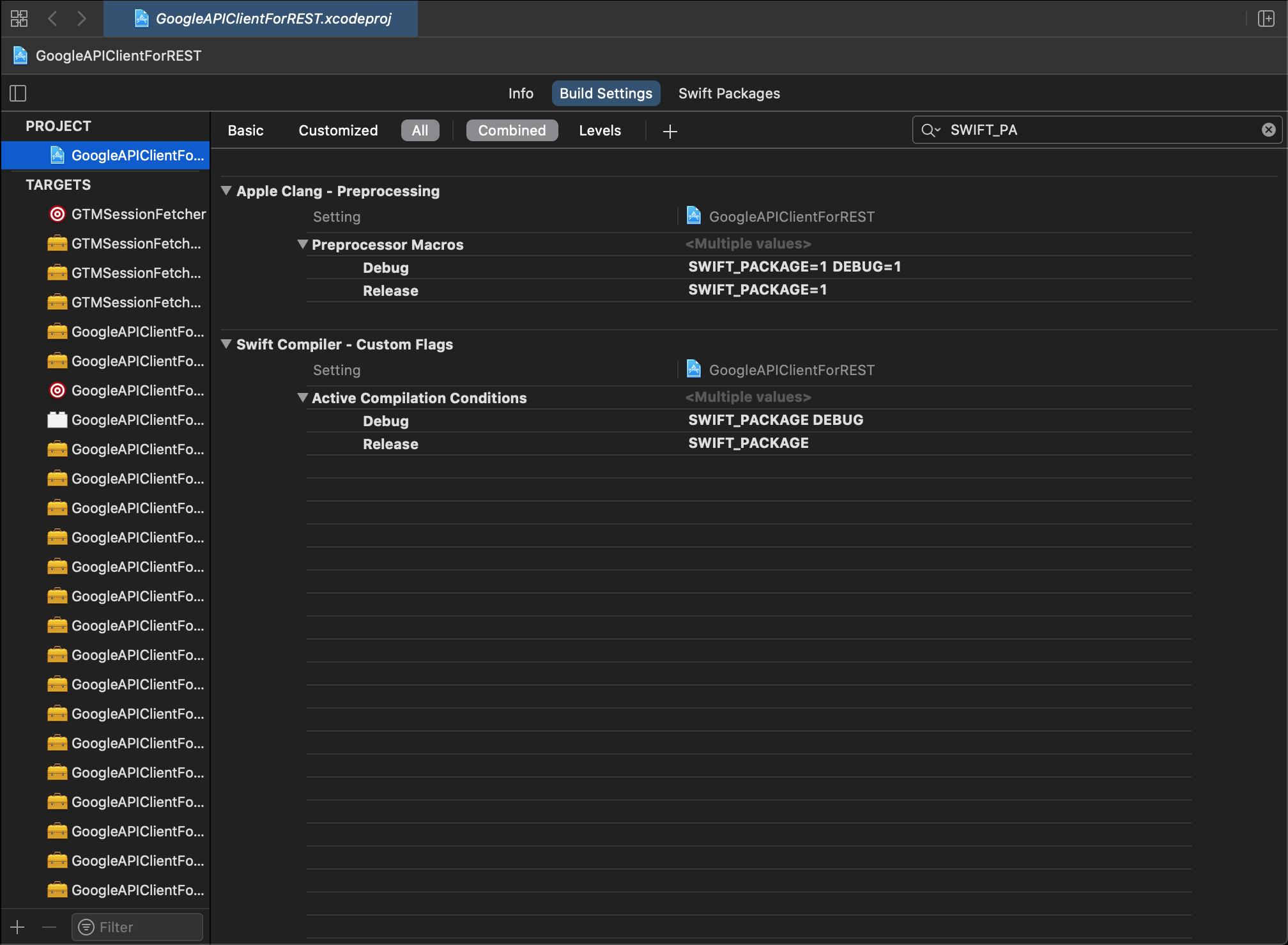Show Customized build settings
The height and width of the screenshot is (945, 1288).
click(338, 130)
